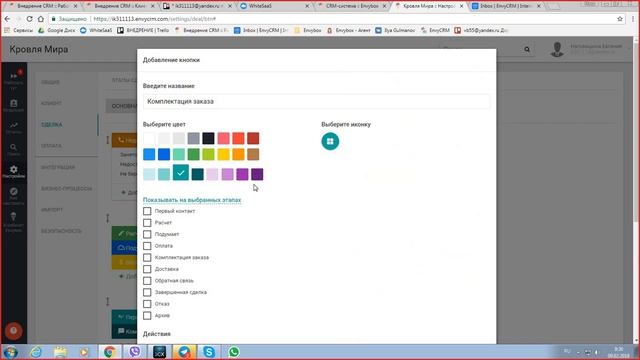The image size is (640, 360).
Task: Select the checked teal color swatch
Action: tap(180, 173)
